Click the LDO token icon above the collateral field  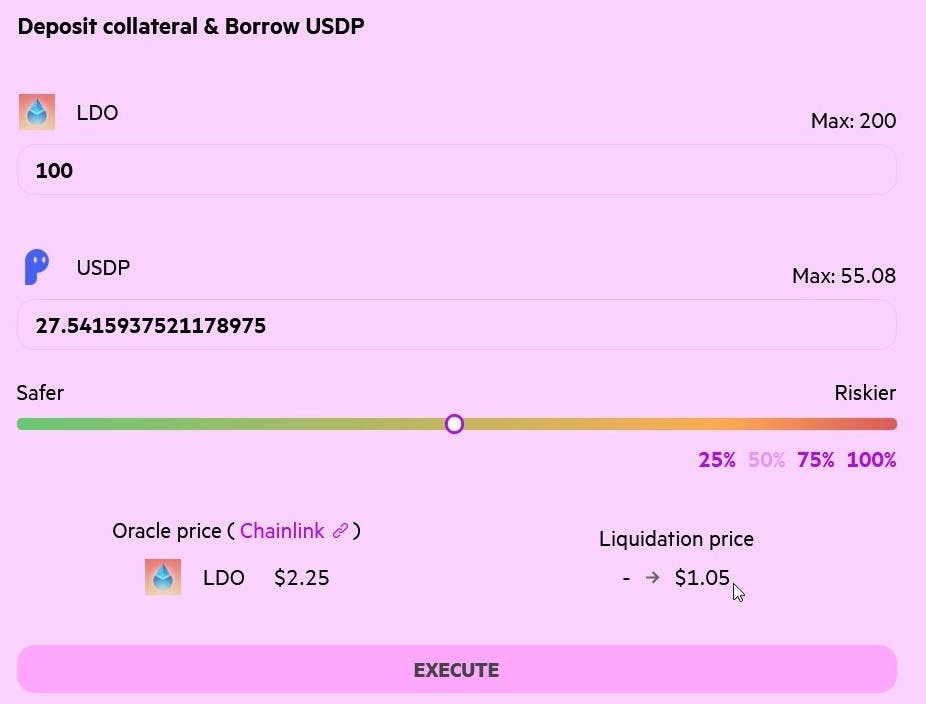click(37, 112)
